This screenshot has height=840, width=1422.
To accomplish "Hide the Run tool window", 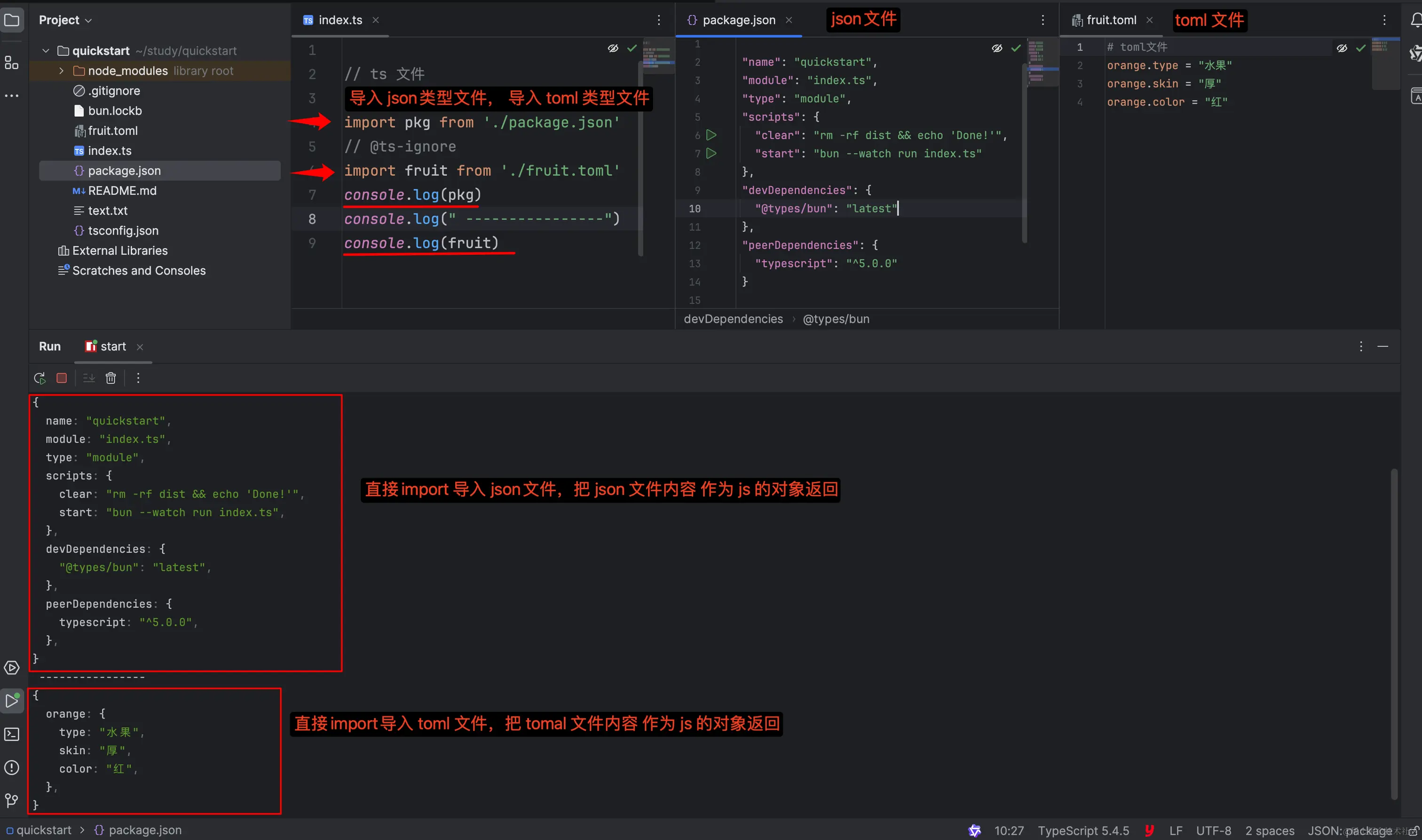I will tap(1383, 346).
